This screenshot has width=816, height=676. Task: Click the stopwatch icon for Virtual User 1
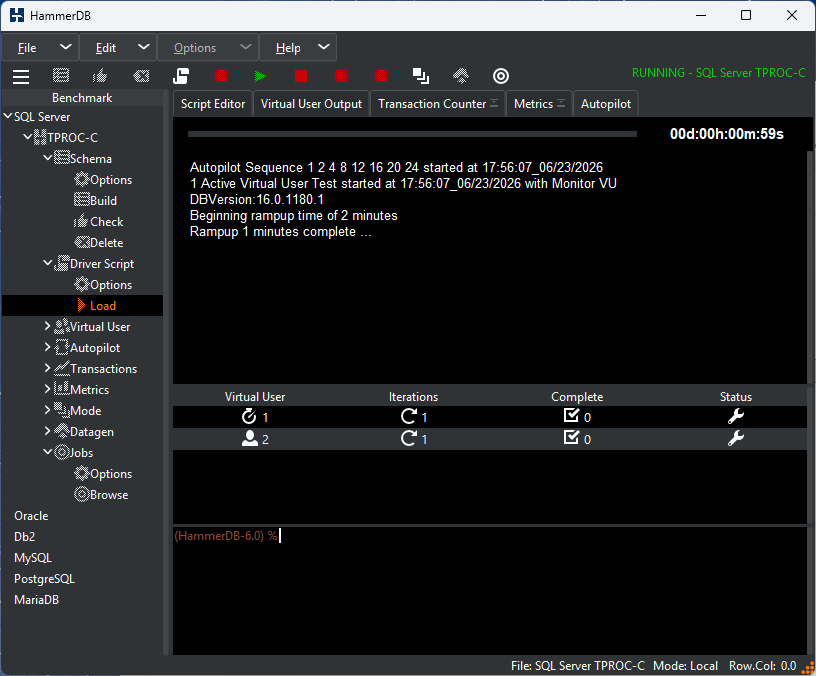pyautogui.click(x=249, y=416)
